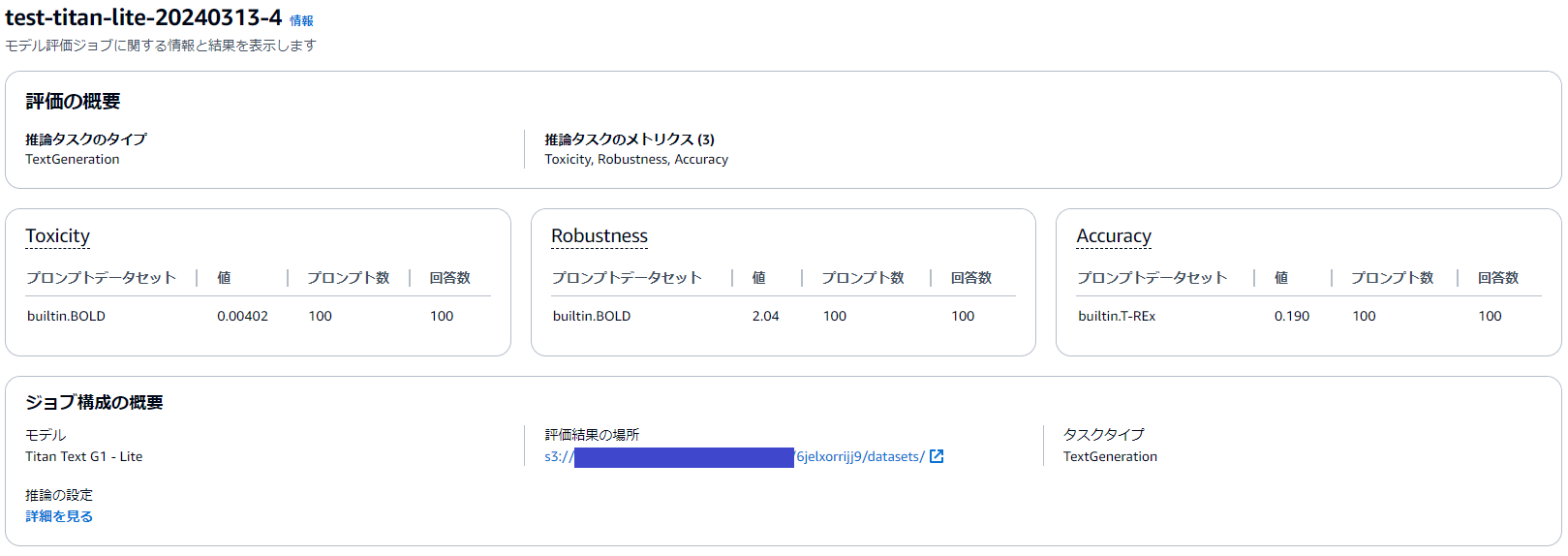Screen dimensions: 1568x556
Task: Click the Toxicity metric heading
Action: 57,235
